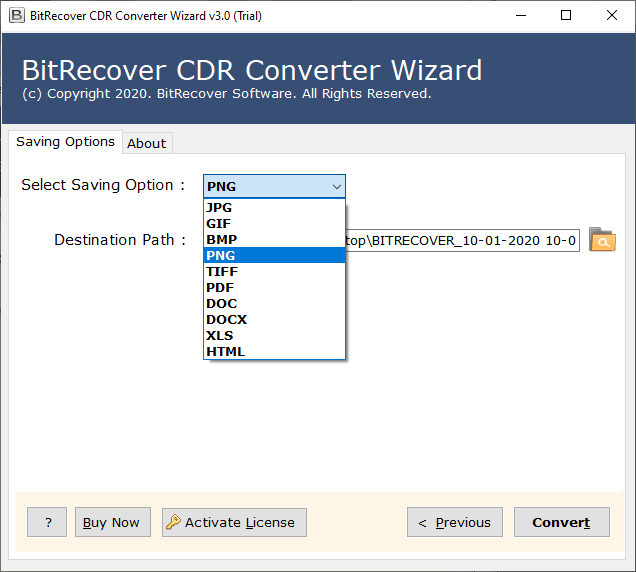Collapse the Select Saving Option dropdown arrow
The image size is (636, 572).
[x=336, y=186]
